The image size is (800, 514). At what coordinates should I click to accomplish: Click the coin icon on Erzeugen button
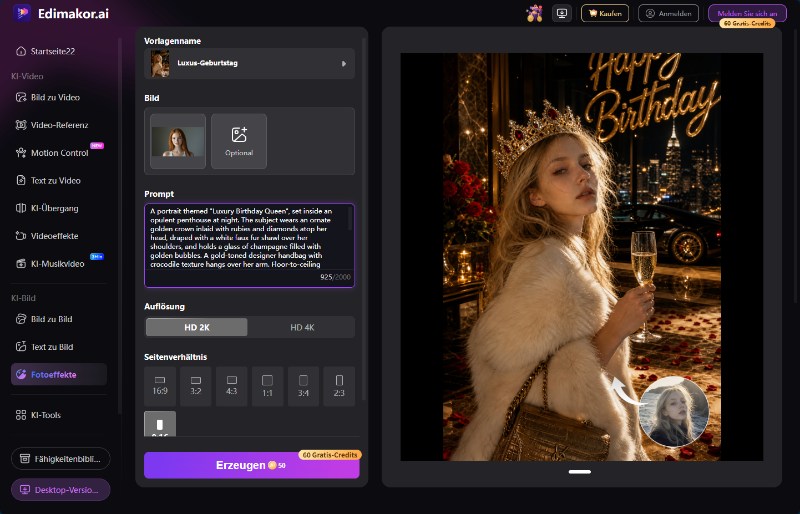click(x=272, y=465)
